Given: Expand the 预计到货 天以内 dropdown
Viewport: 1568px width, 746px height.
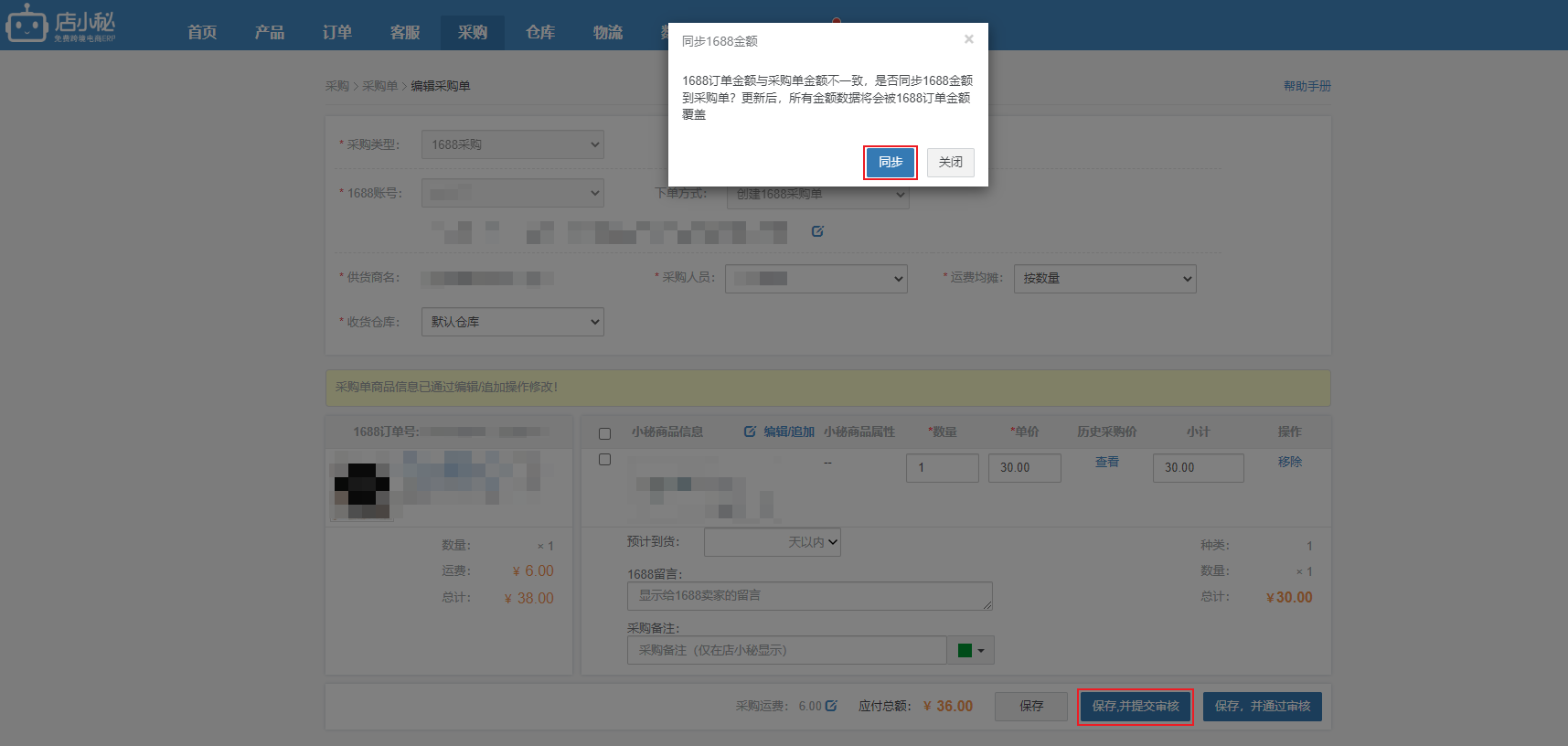Looking at the screenshot, I should (x=773, y=542).
